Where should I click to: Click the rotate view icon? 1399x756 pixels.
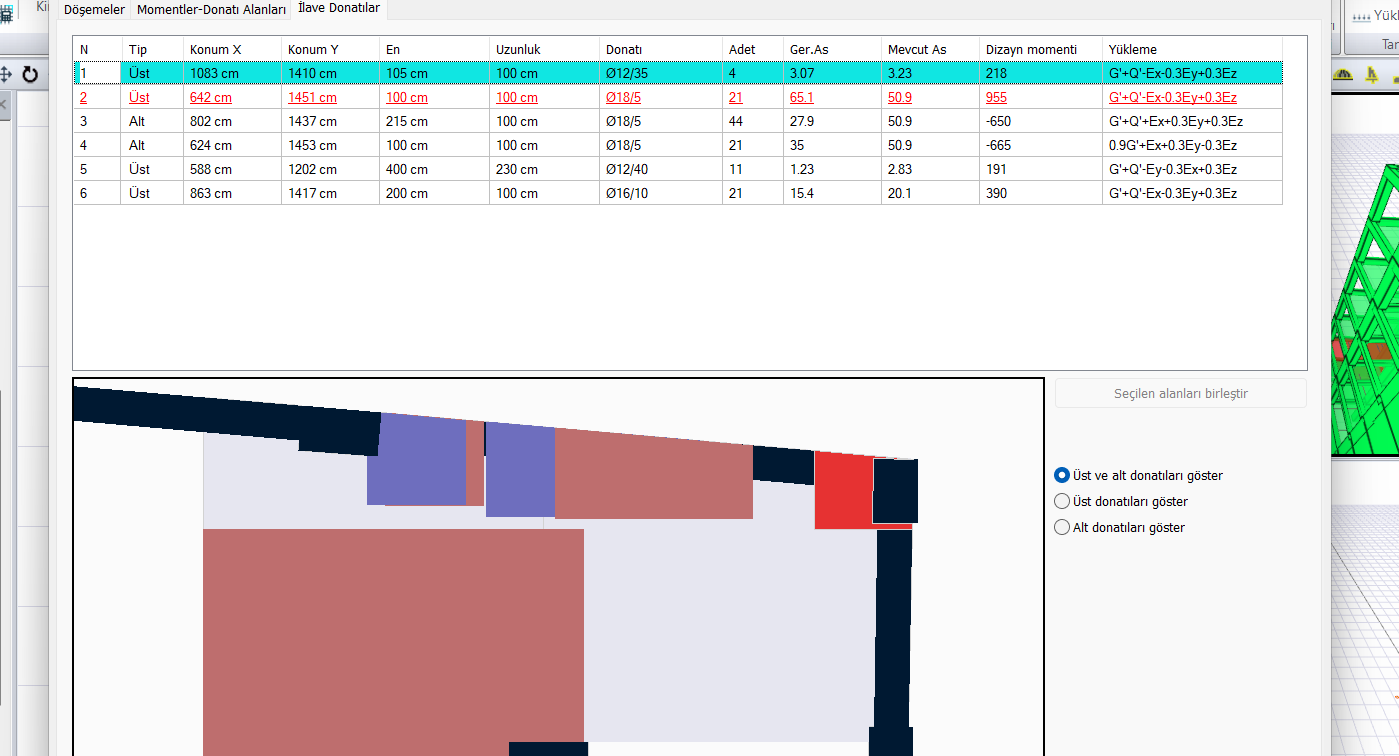pos(30,75)
